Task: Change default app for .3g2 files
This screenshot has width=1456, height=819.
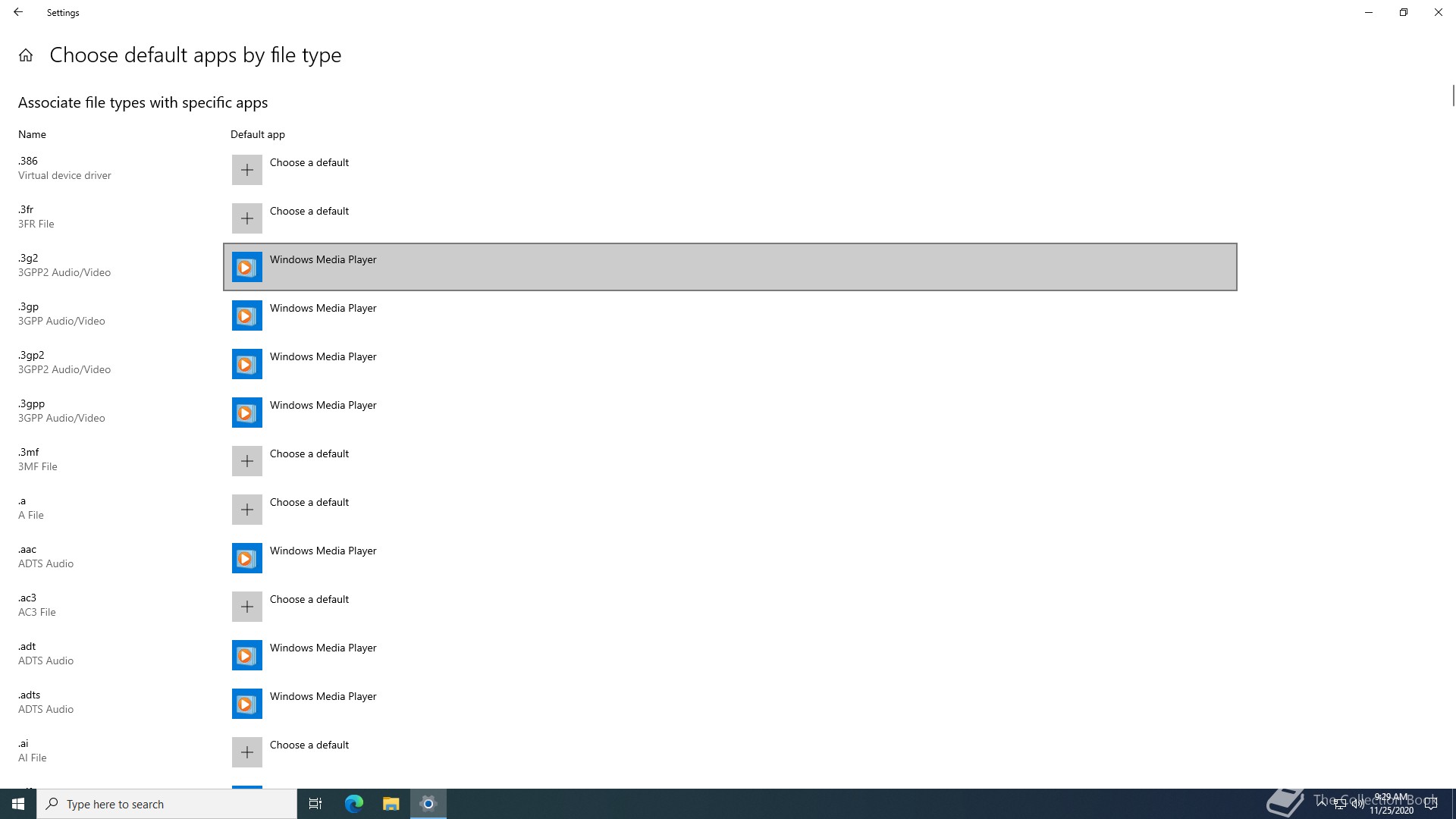Action: (323, 260)
